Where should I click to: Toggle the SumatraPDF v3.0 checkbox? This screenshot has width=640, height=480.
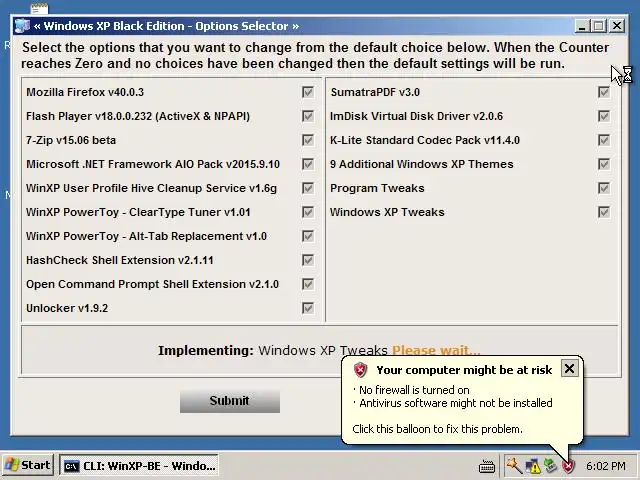(604, 92)
